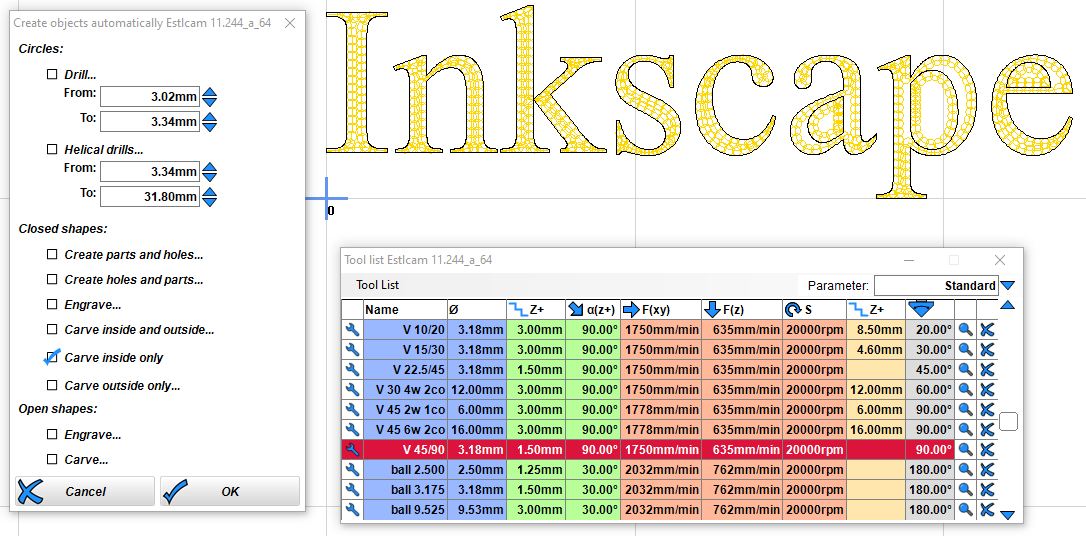Adjust Helical To 31.80mm stepper
Screen dimensions: 1086x536
(x=210, y=197)
